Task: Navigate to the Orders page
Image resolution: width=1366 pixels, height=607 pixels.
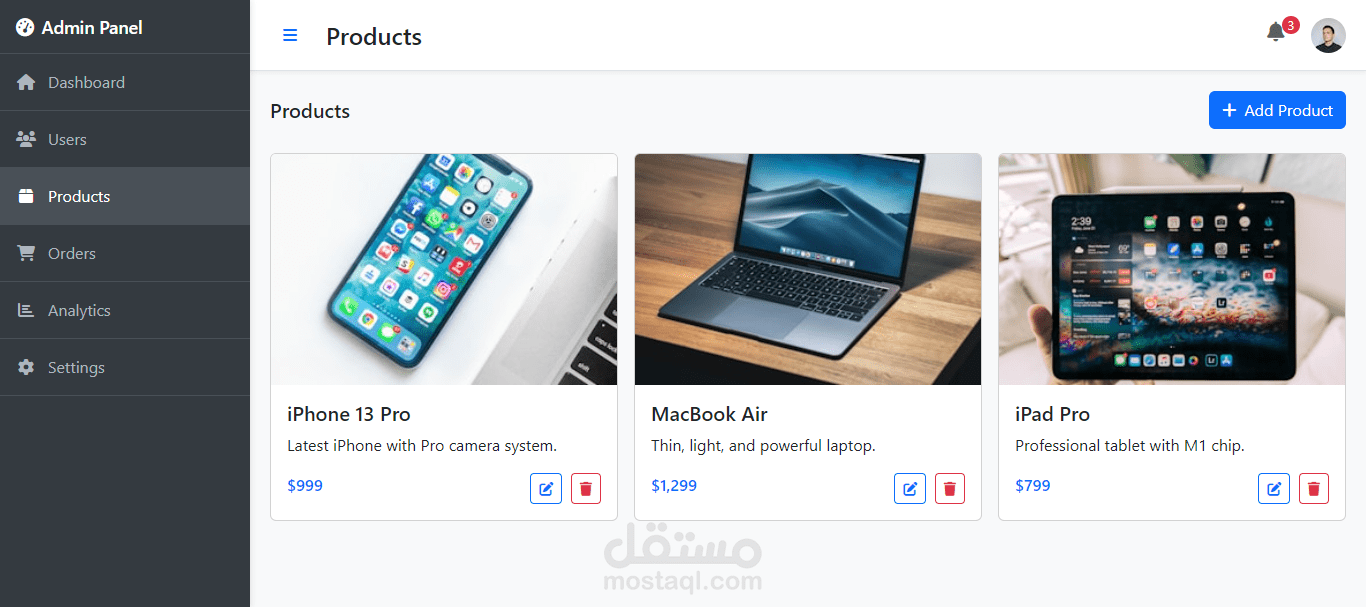Action: 125,253
